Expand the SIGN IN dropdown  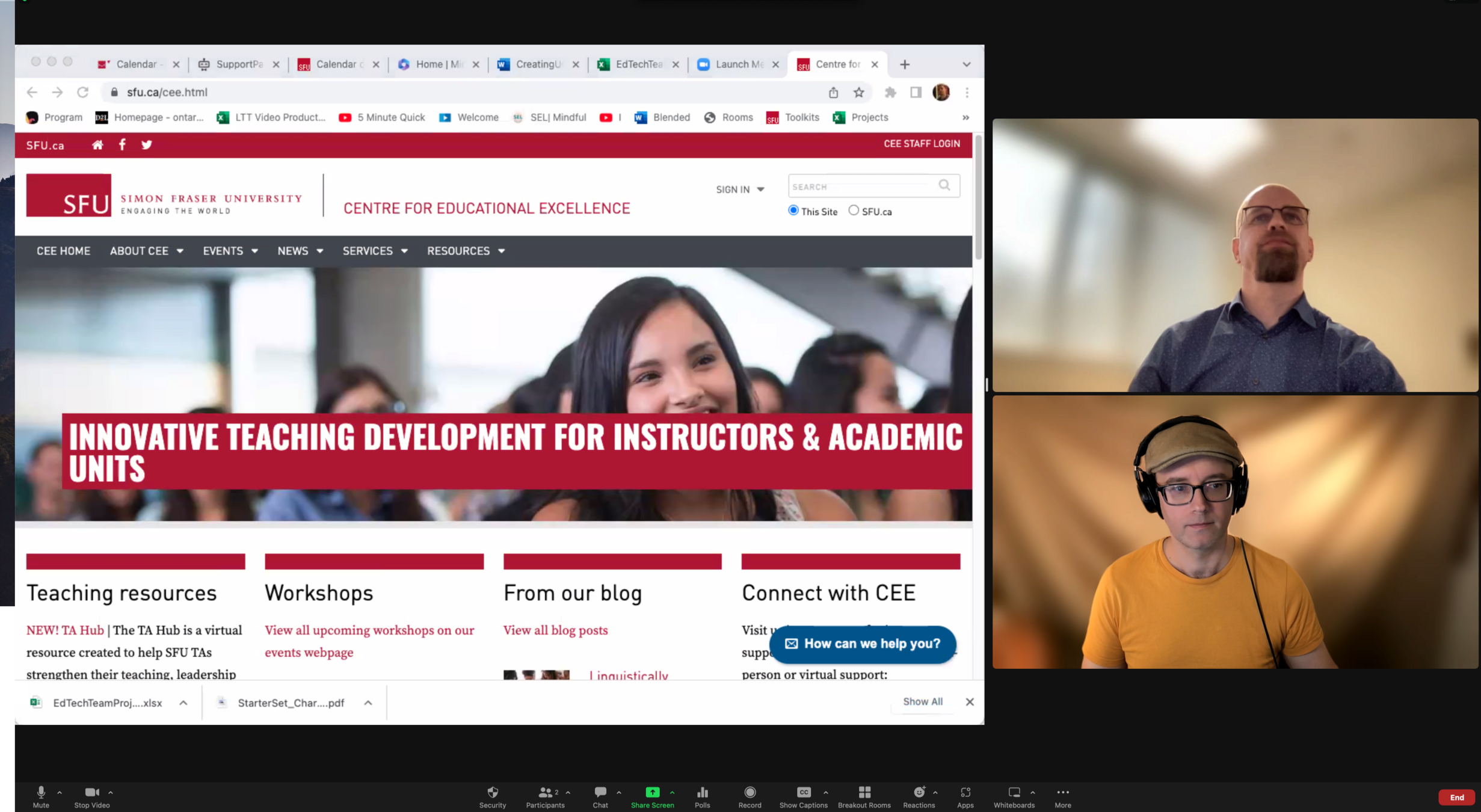740,189
